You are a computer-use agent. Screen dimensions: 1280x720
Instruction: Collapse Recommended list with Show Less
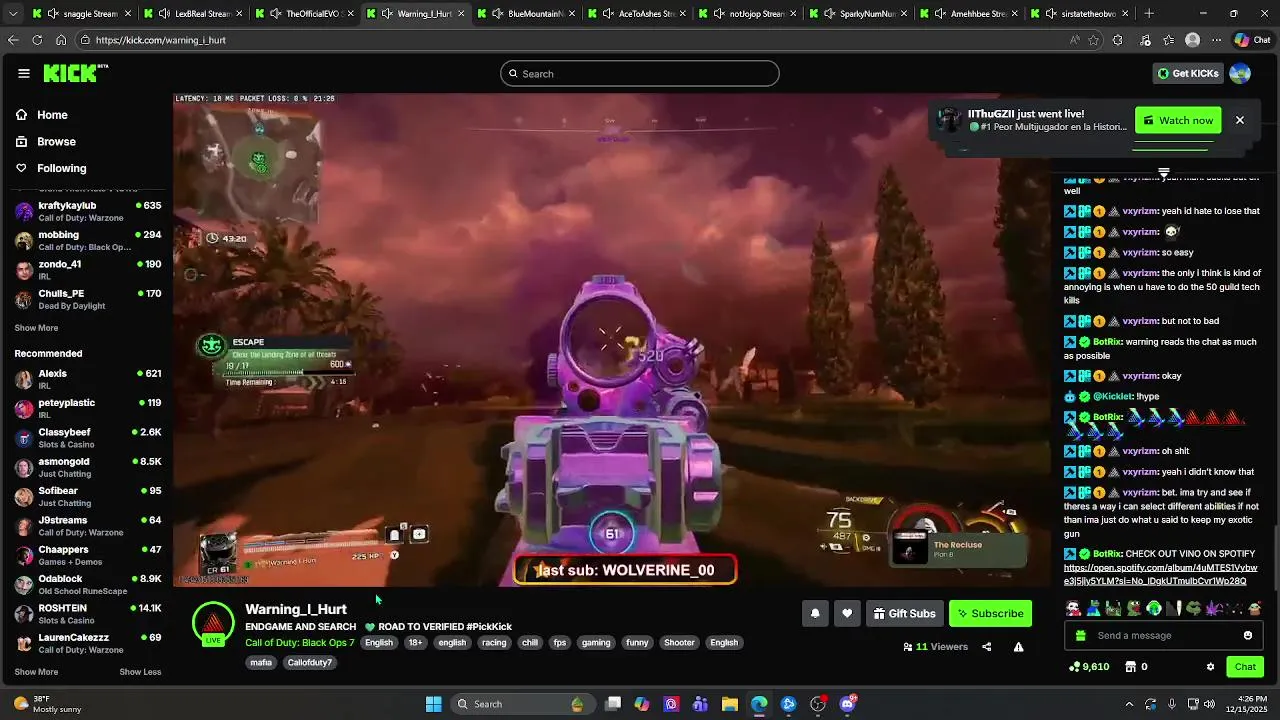[140, 672]
